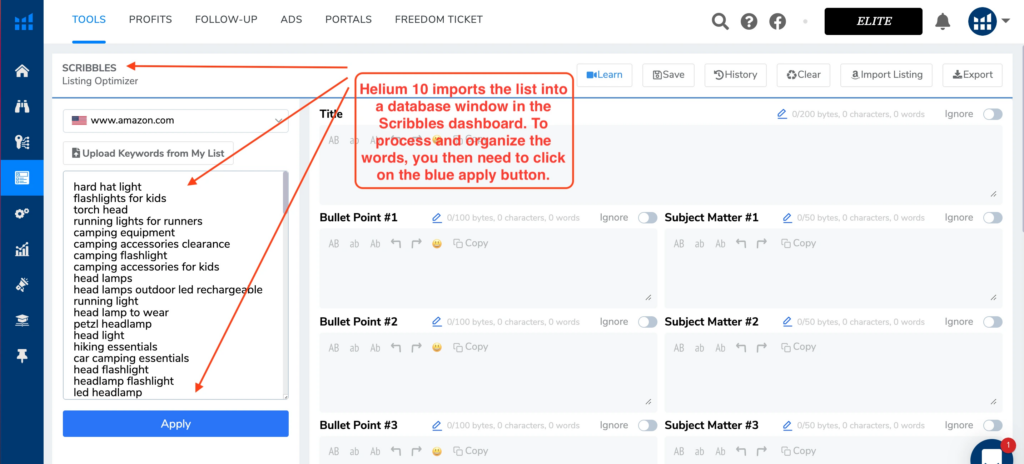Open the PORTALS menu
Image resolution: width=1024 pixels, height=464 pixels.
pyautogui.click(x=348, y=20)
